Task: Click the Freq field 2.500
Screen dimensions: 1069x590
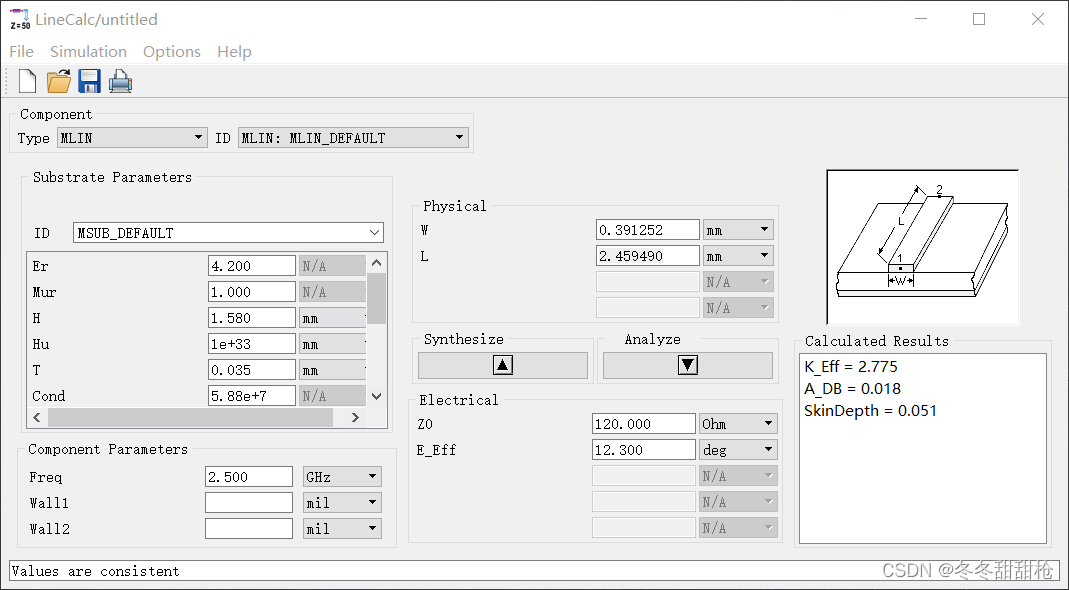Action: pyautogui.click(x=249, y=477)
